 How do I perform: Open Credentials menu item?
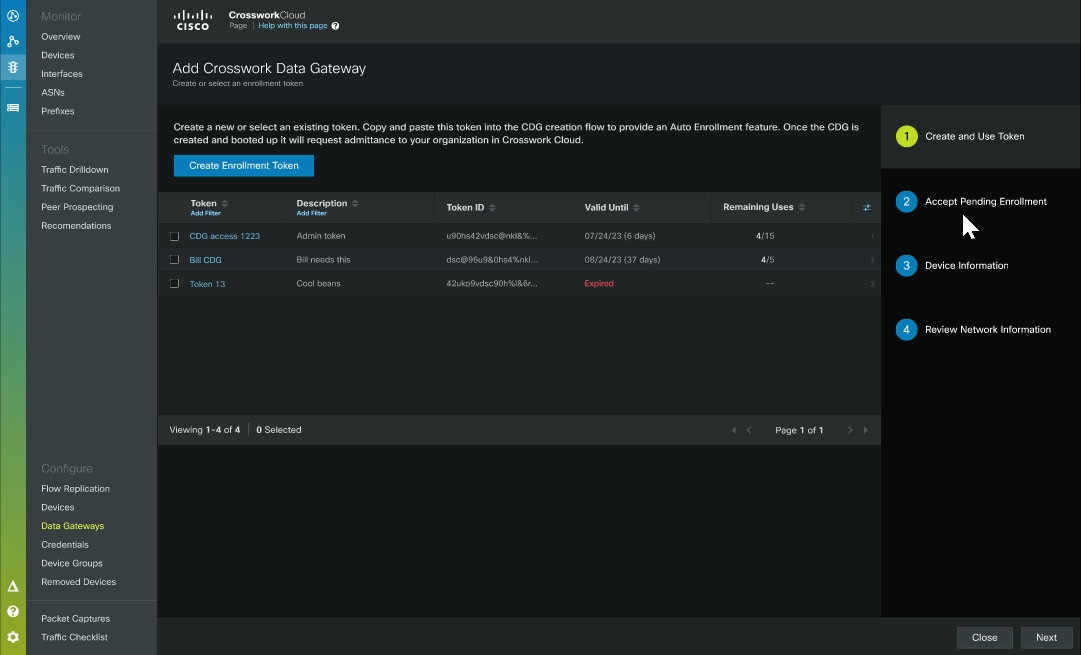coord(65,545)
